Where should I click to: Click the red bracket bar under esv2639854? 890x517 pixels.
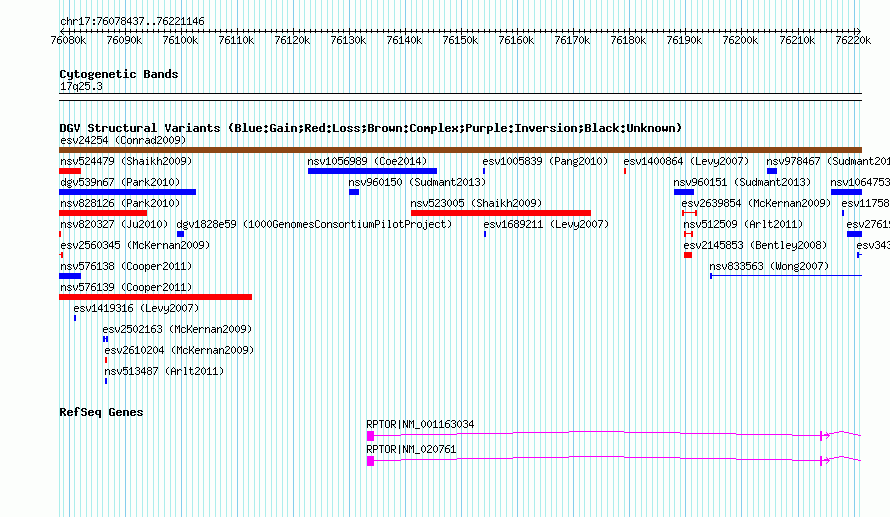[690, 213]
